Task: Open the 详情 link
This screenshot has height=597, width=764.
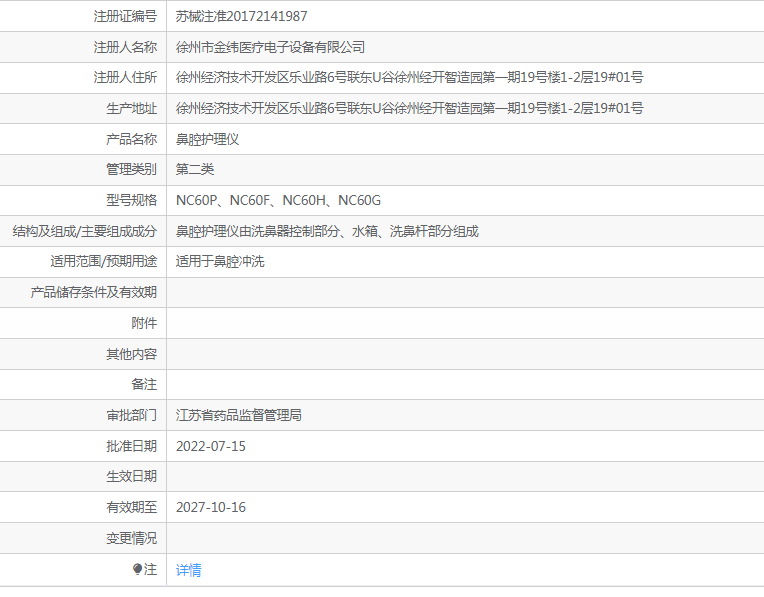Action: click(x=189, y=570)
